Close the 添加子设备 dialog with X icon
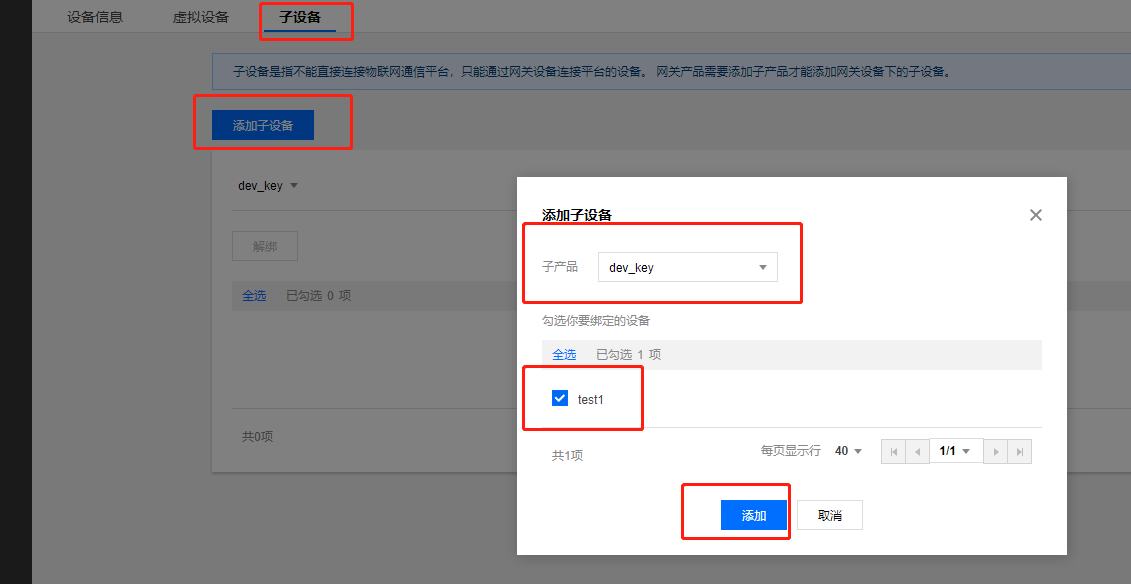 [1035, 214]
